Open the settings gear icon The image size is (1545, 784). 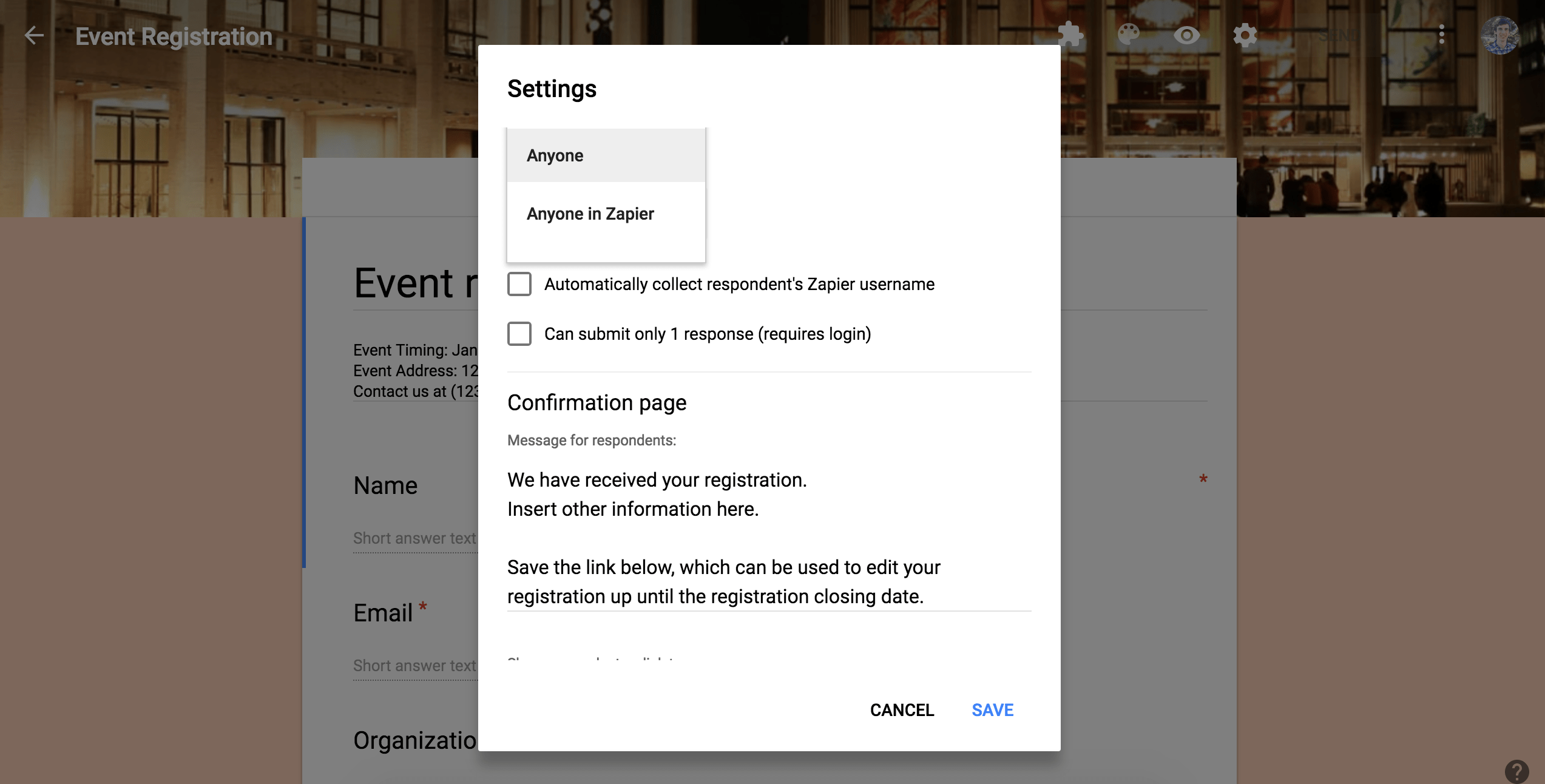click(1245, 35)
